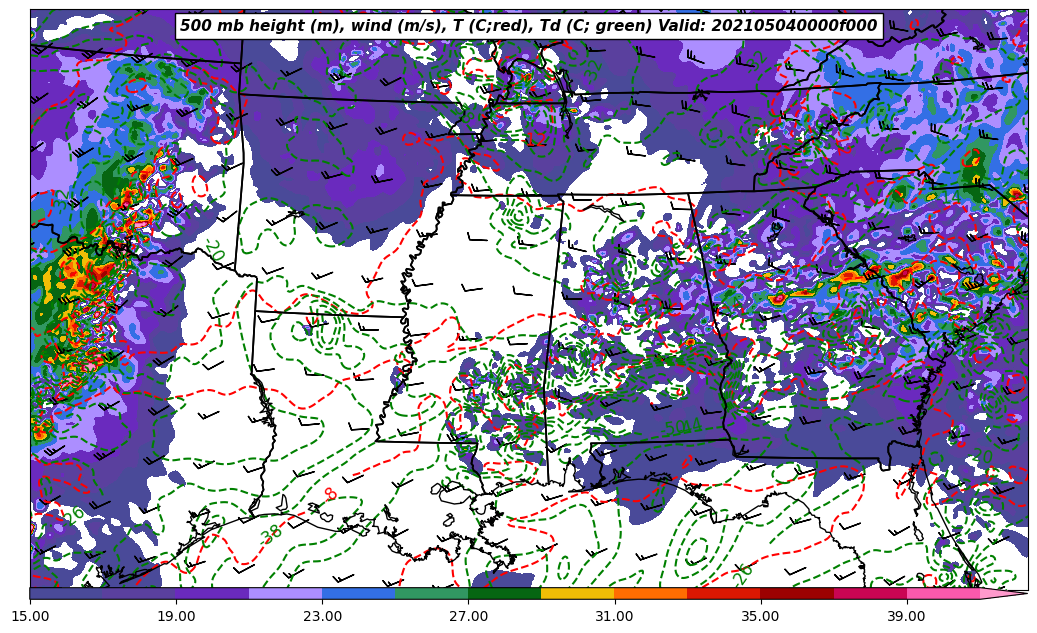Image resolution: width=1037 pixels, height=633 pixels.
Task: Click the blue colorbar segment
Action: (358, 594)
